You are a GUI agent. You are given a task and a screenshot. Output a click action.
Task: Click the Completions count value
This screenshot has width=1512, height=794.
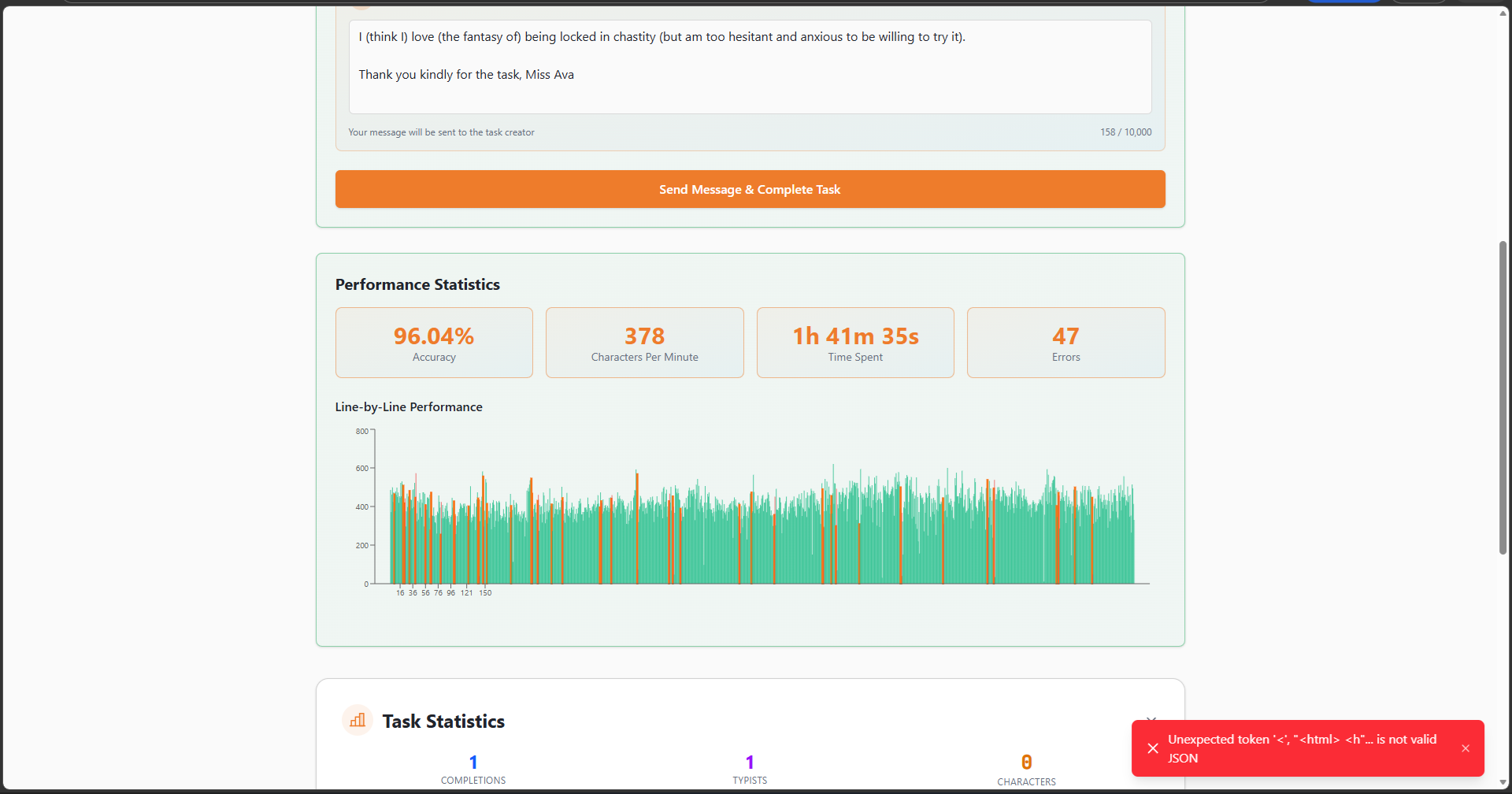pos(473,762)
